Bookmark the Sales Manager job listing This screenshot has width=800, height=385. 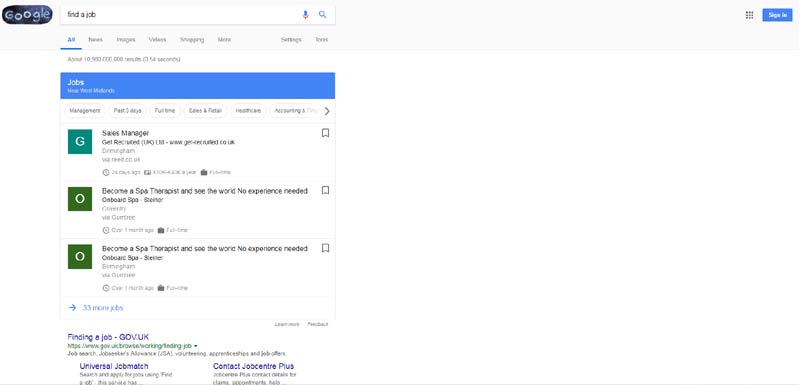[326, 133]
